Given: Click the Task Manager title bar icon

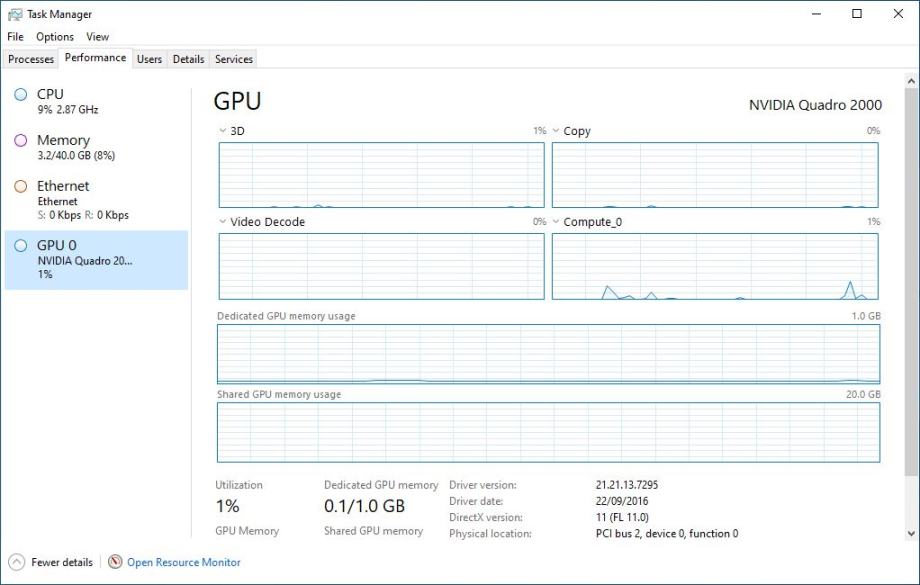Looking at the screenshot, I should 14,14.
